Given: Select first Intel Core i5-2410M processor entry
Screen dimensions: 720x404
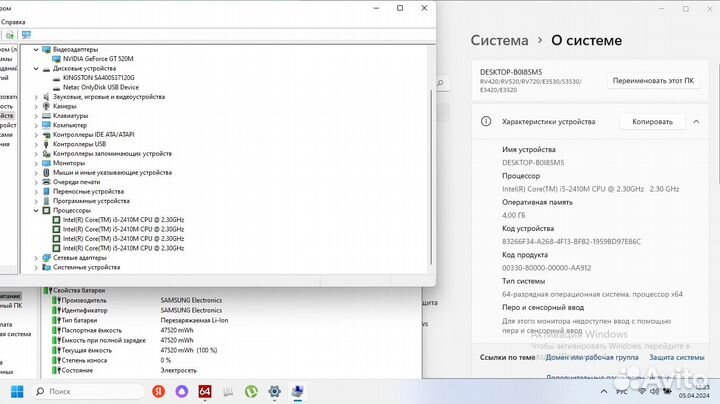Looking at the screenshot, I should click(123, 220).
